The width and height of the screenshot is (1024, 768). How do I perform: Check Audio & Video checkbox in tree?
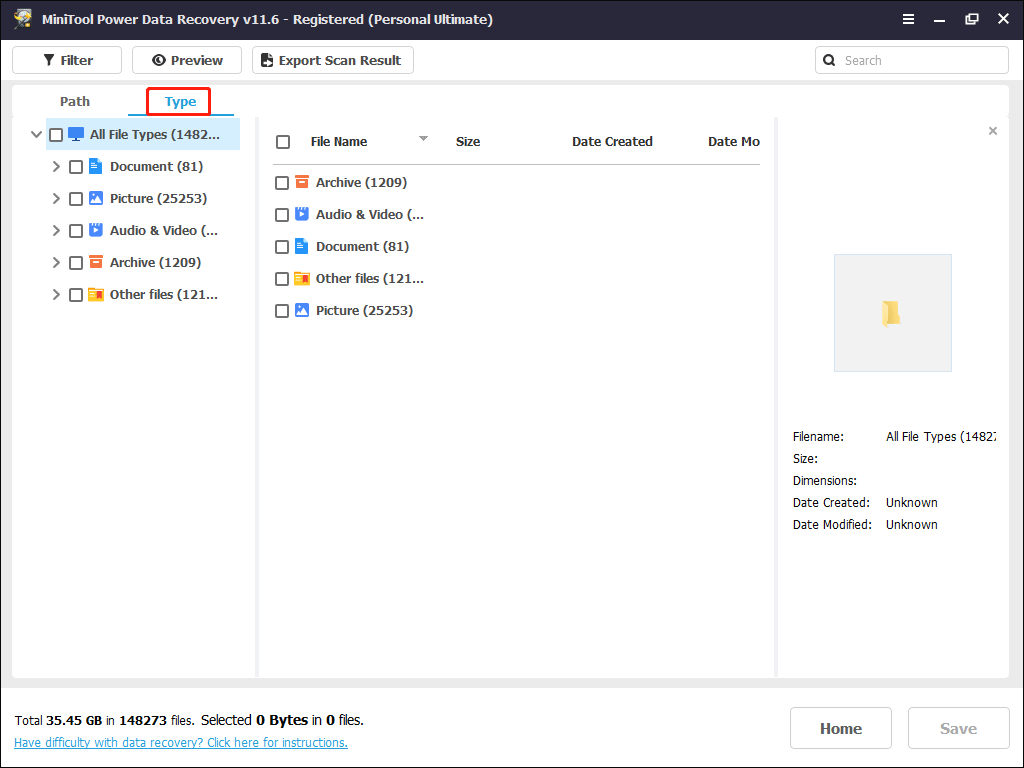click(76, 231)
